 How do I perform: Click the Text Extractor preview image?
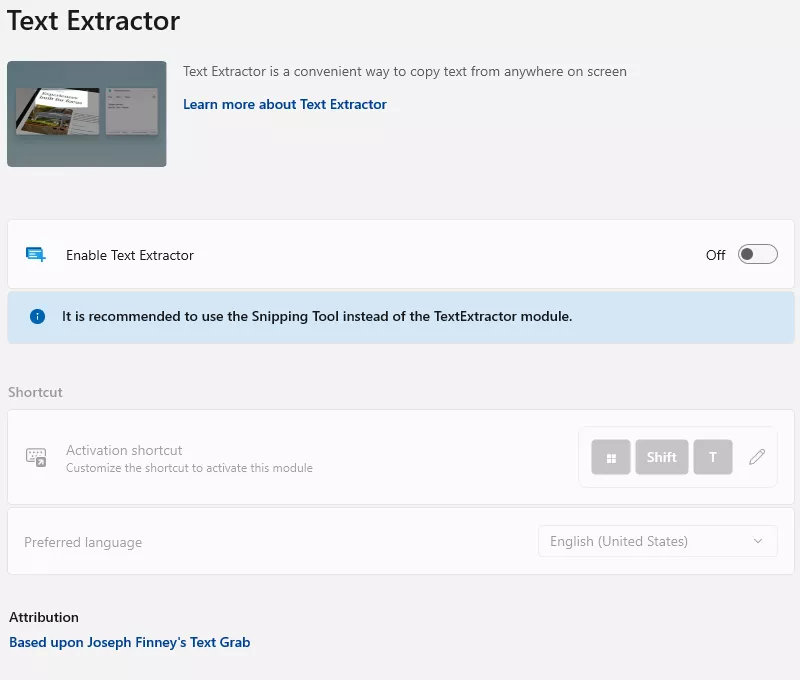(x=87, y=114)
